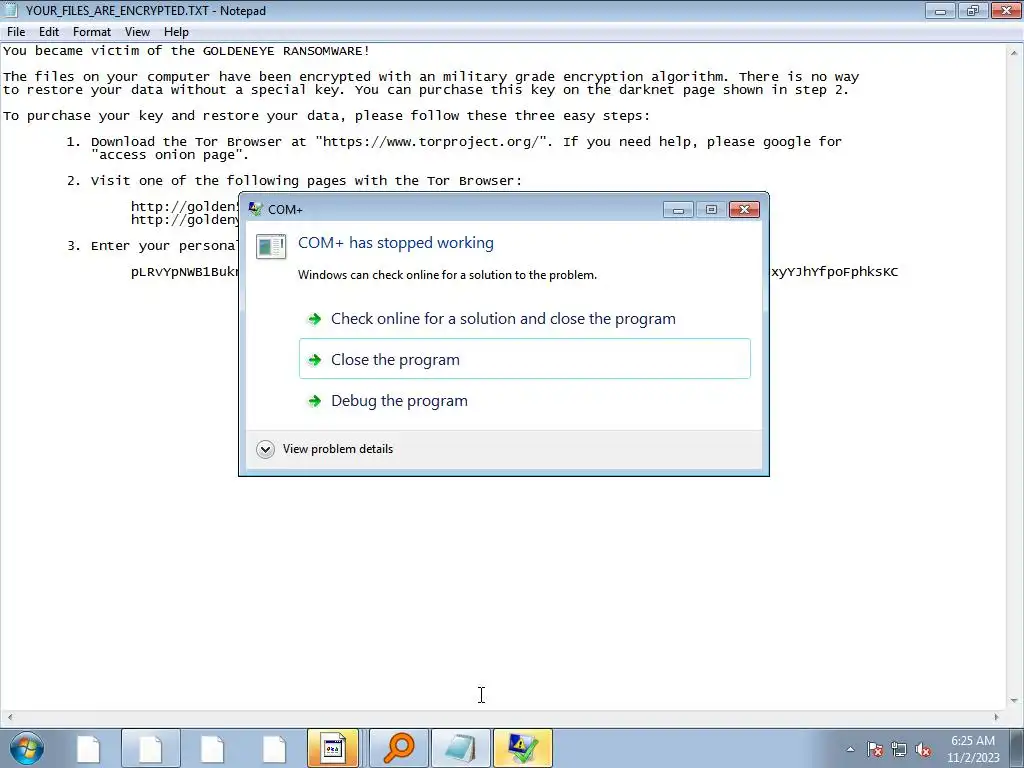Restore down the Notepad window
This screenshot has width=1024, height=768.
pos(972,10)
